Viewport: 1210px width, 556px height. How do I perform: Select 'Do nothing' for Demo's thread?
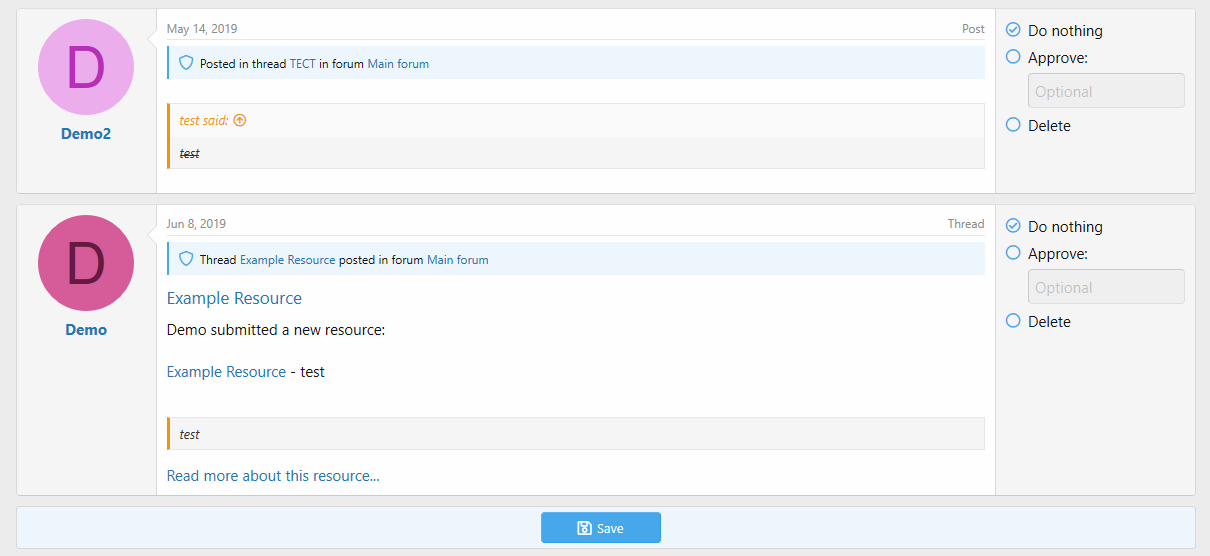[x=1013, y=226]
